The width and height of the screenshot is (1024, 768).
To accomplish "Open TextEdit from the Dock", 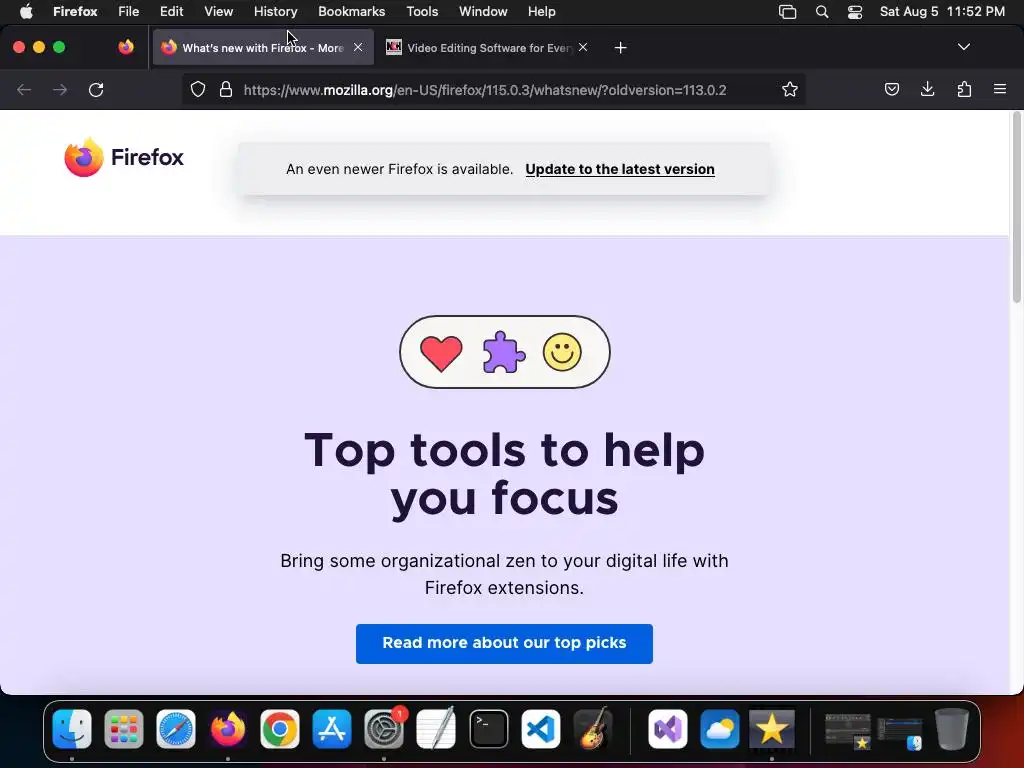I will pyautogui.click(x=436, y=729).
